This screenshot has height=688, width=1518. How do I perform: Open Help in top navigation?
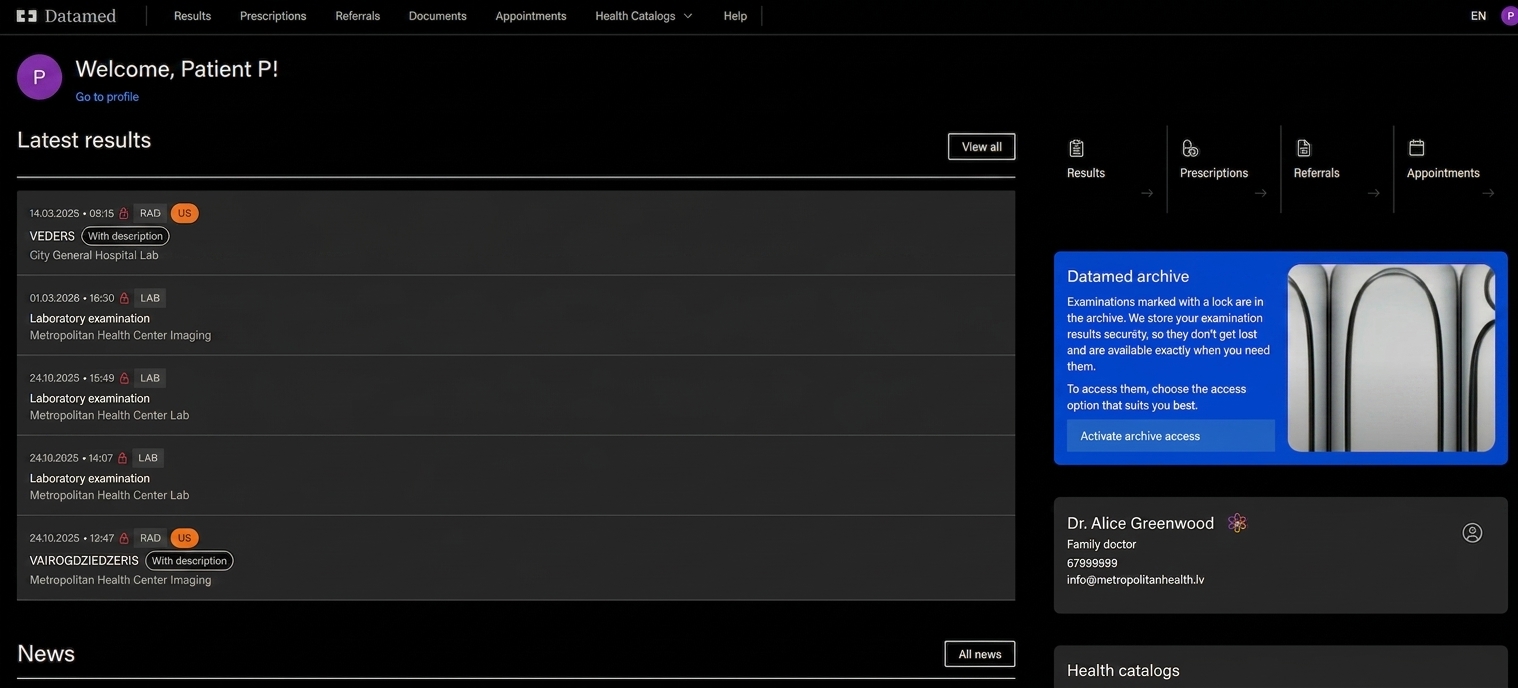coord(735,16)
